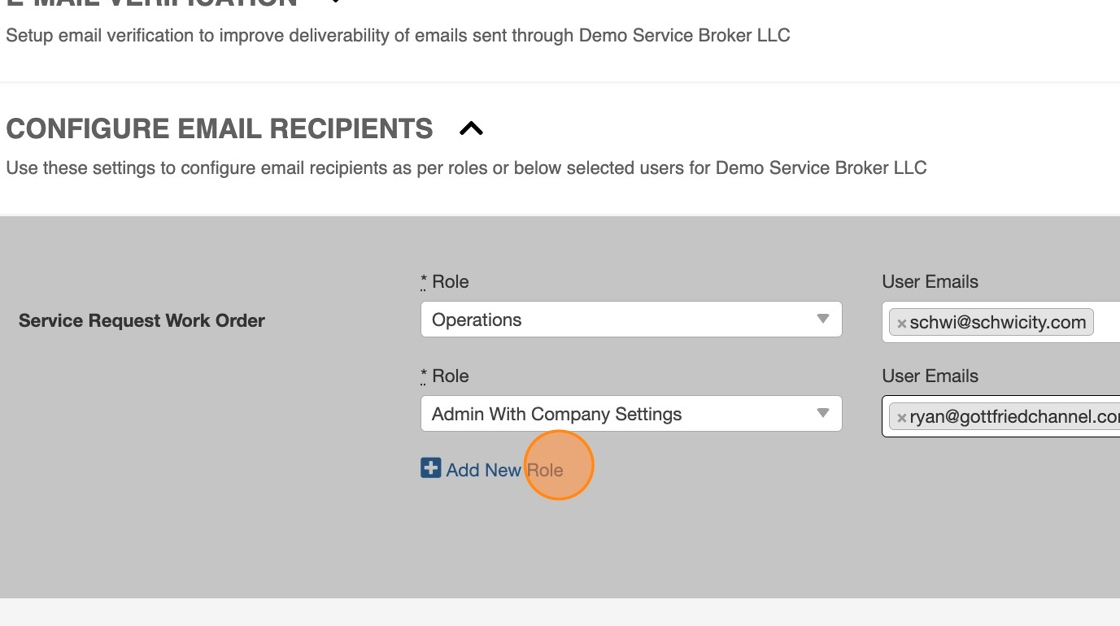
Task: Remove the schwi@schwicity.com email tag
Action: [x=901, y=323]
